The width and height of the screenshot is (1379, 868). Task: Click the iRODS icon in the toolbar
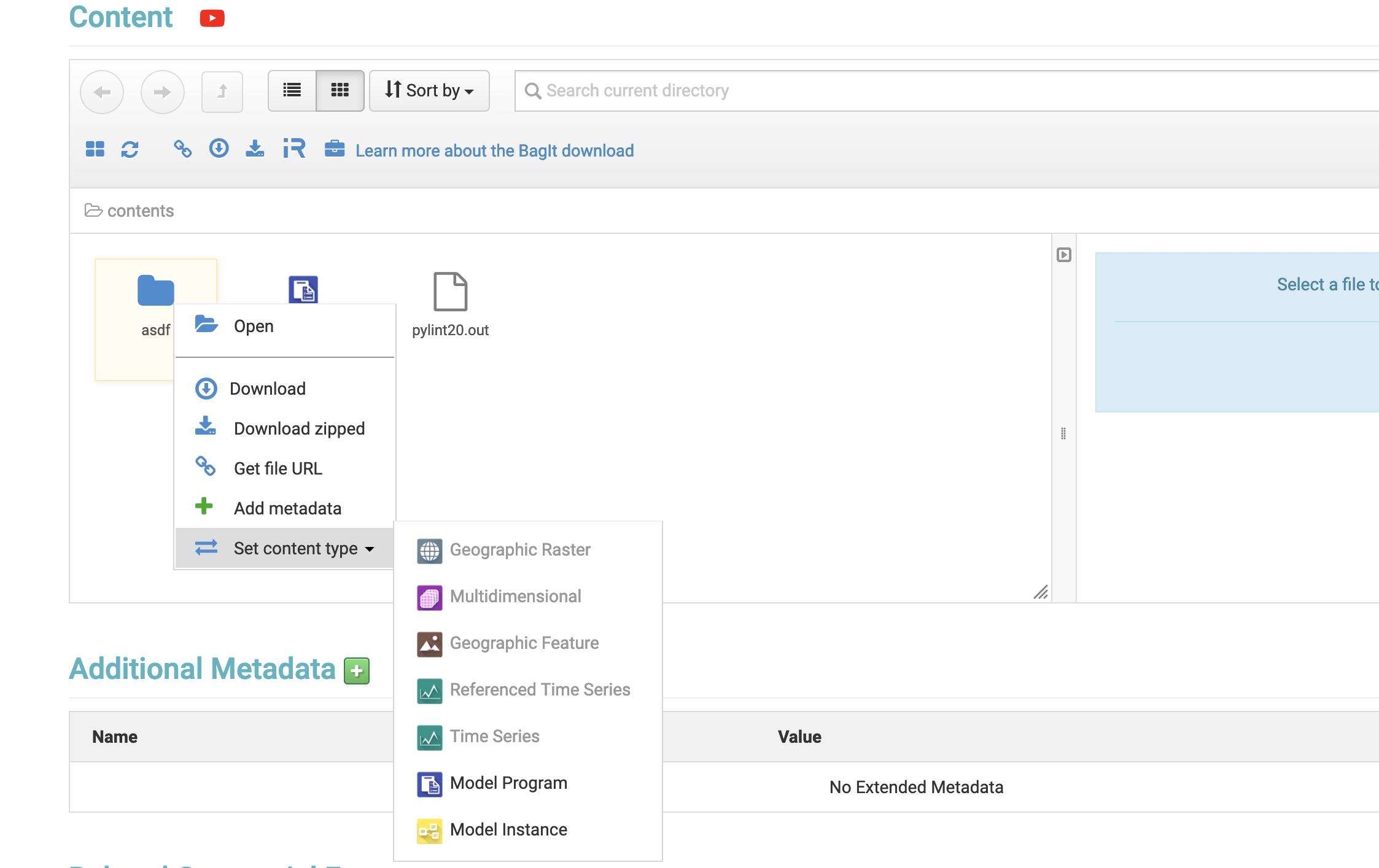click(x=293, y=149)
